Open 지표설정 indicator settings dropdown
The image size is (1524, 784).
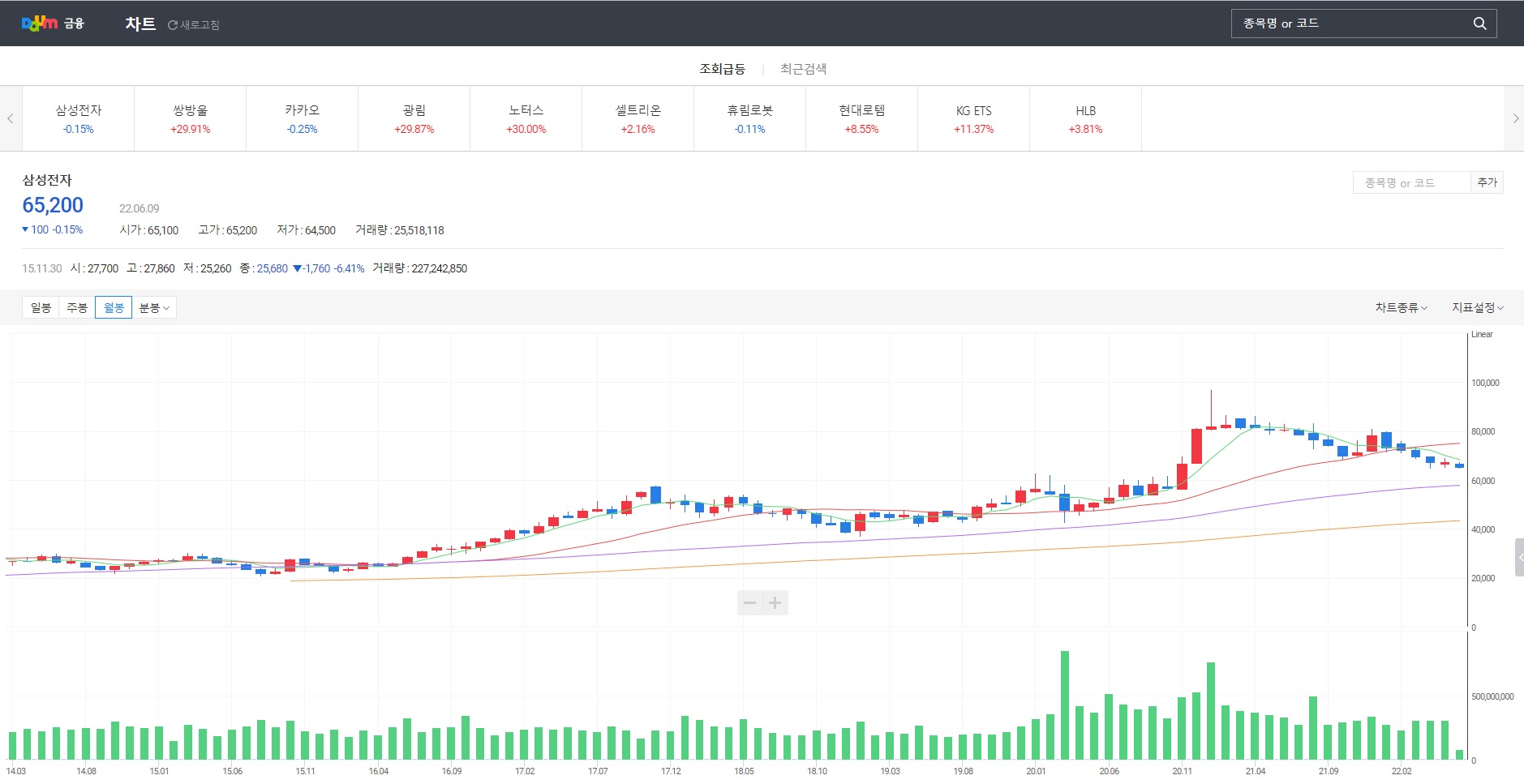(x=1478, y=307)
